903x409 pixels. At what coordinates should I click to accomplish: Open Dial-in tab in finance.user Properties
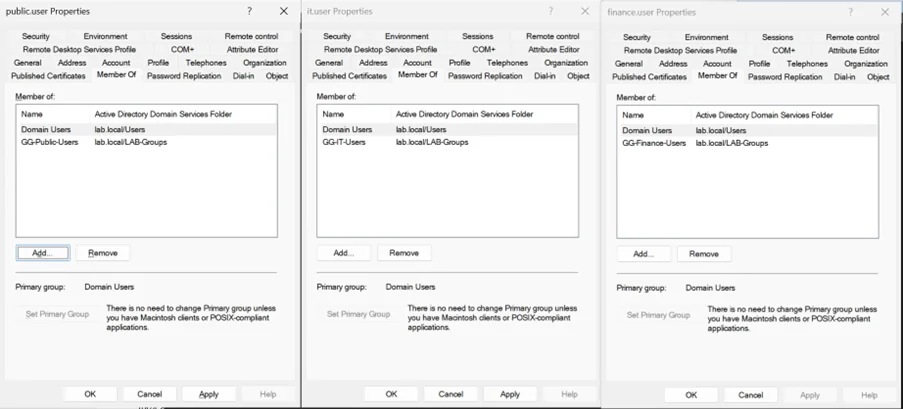pos(845,77)
